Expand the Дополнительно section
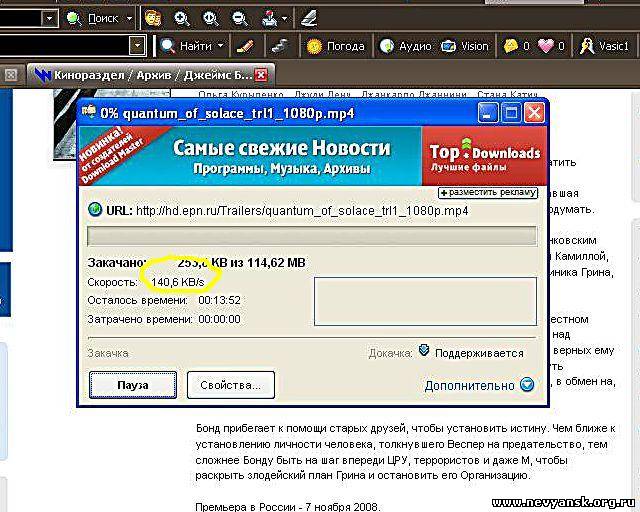The image size is (640, 512). [479, 385]
